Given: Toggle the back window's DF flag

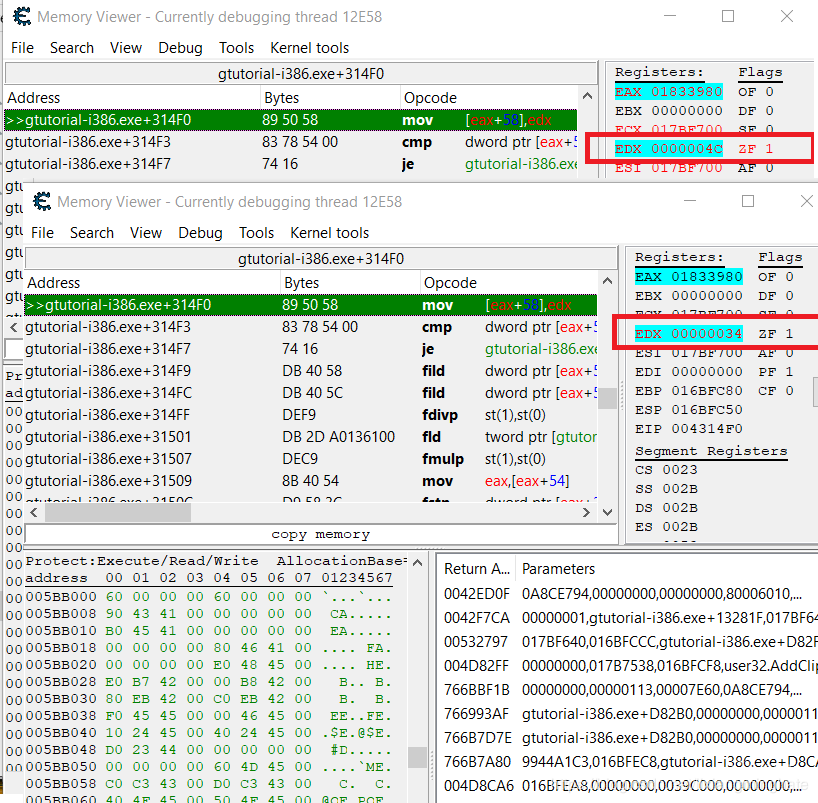Looking at the screenshot, I should click(x=756, y=111).
